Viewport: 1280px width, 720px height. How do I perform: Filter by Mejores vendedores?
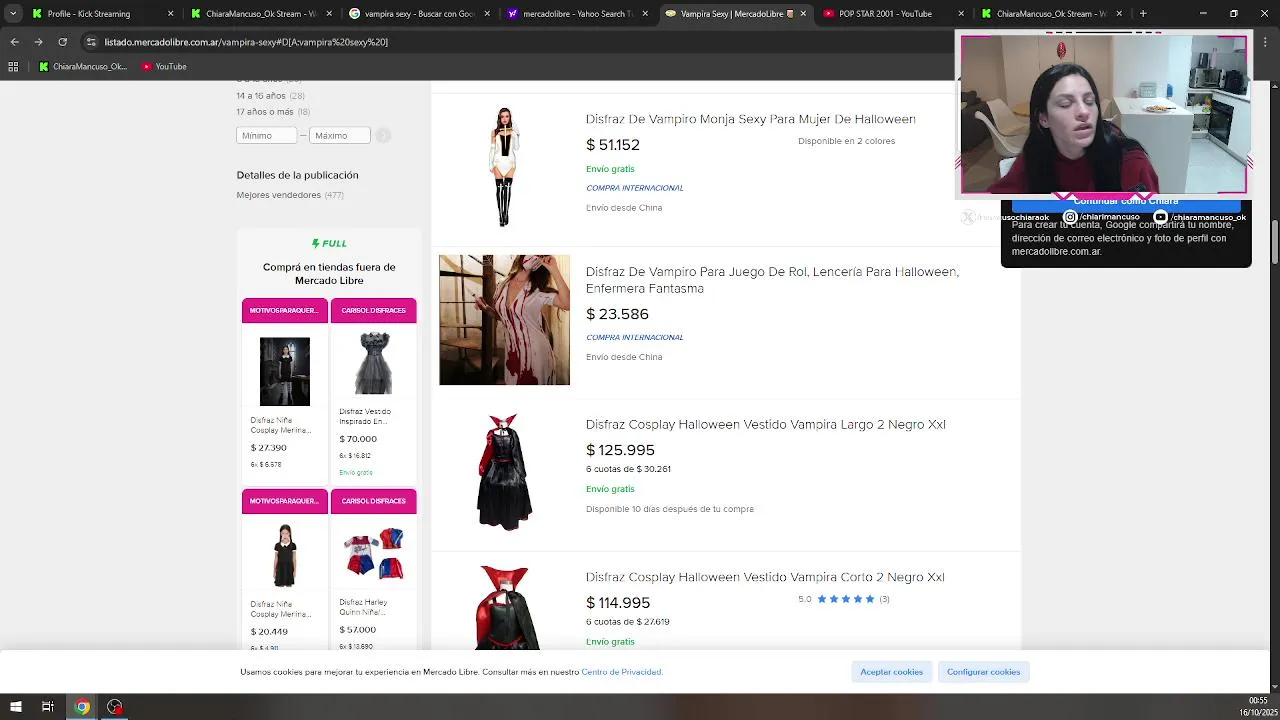(x=290, y=195)
